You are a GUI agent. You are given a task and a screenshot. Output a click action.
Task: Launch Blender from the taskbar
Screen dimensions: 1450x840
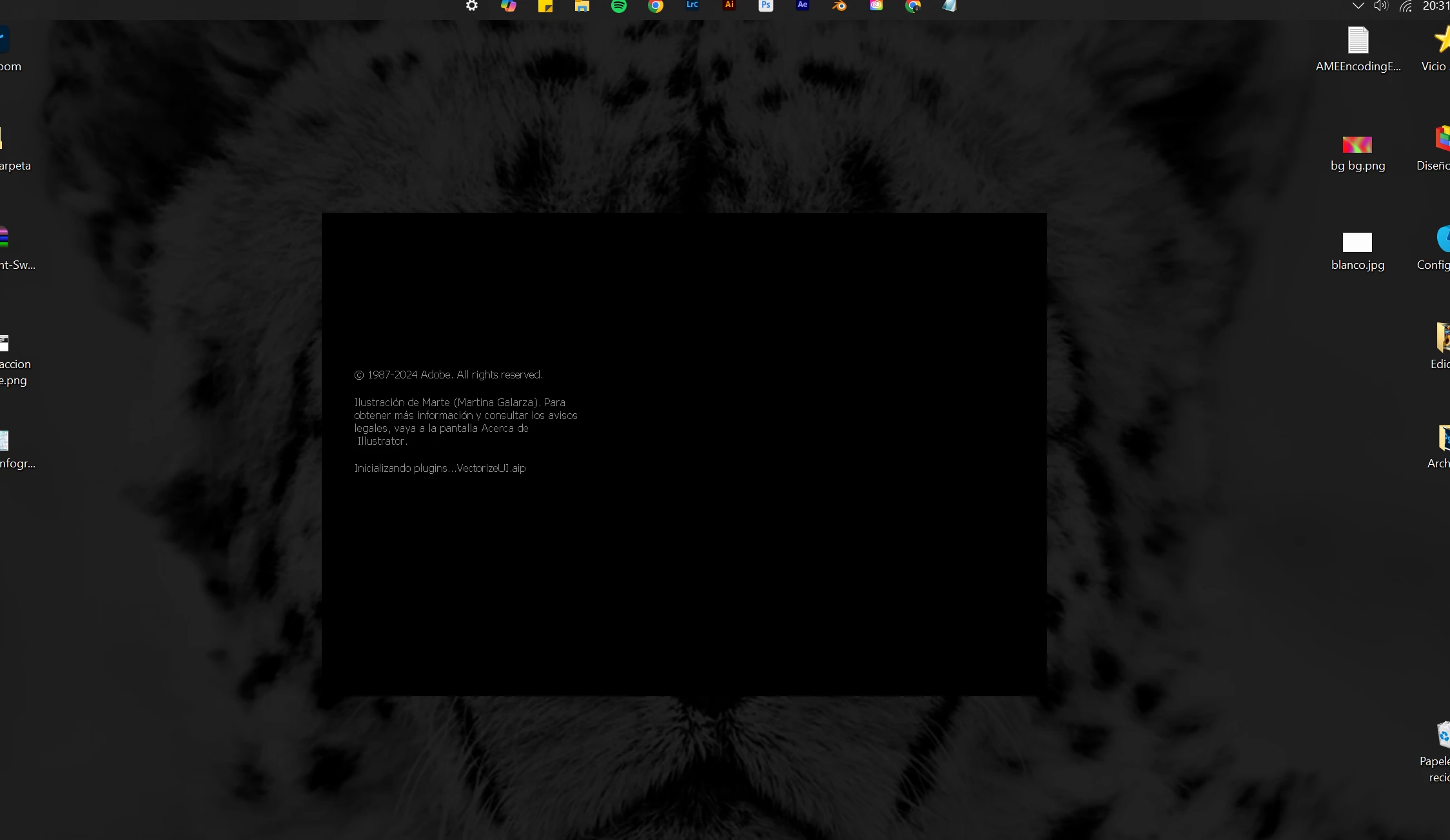pyautogui.click(x=839, y=6)
